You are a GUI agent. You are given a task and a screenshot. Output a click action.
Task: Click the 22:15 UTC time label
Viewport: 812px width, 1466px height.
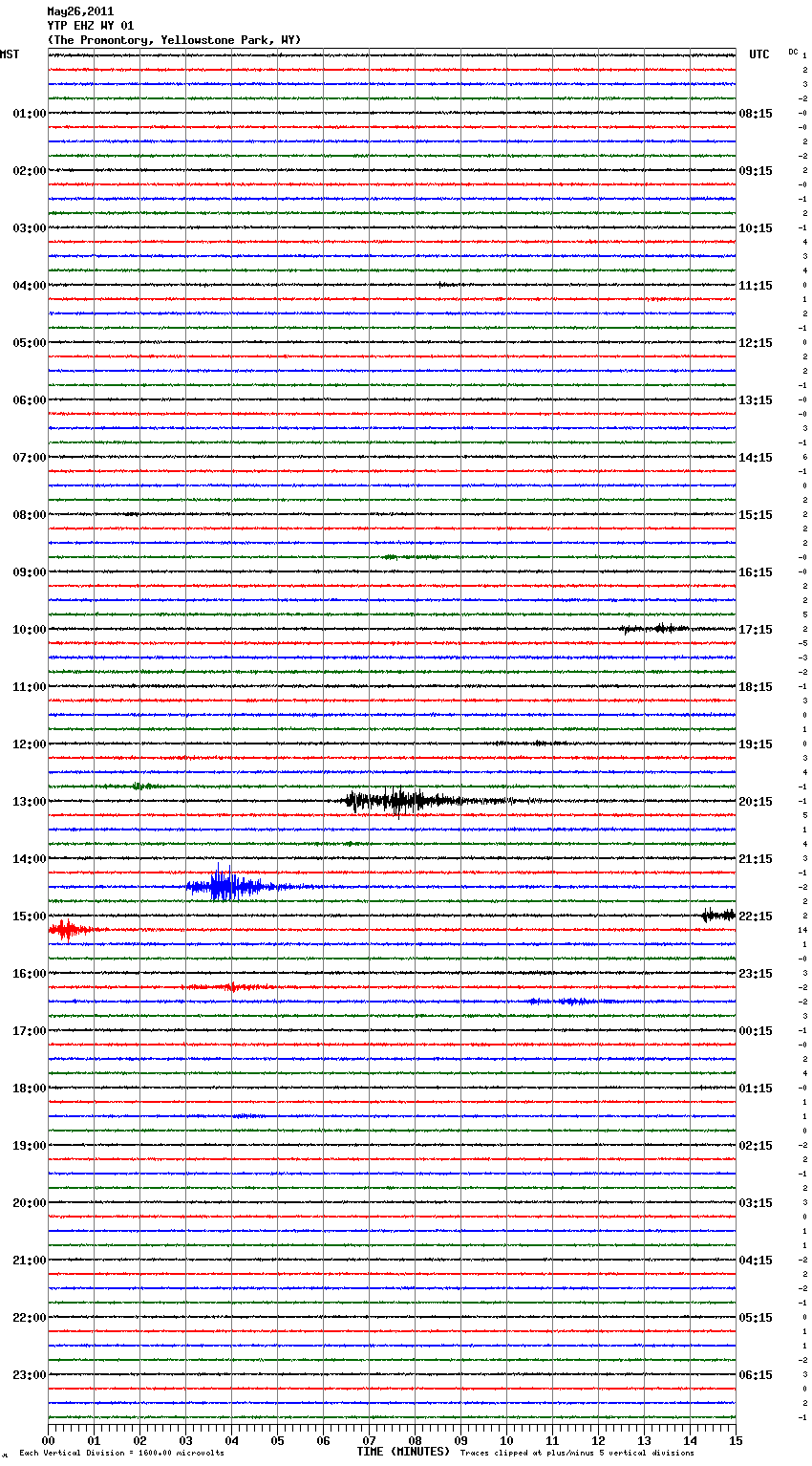click(756, 916)
